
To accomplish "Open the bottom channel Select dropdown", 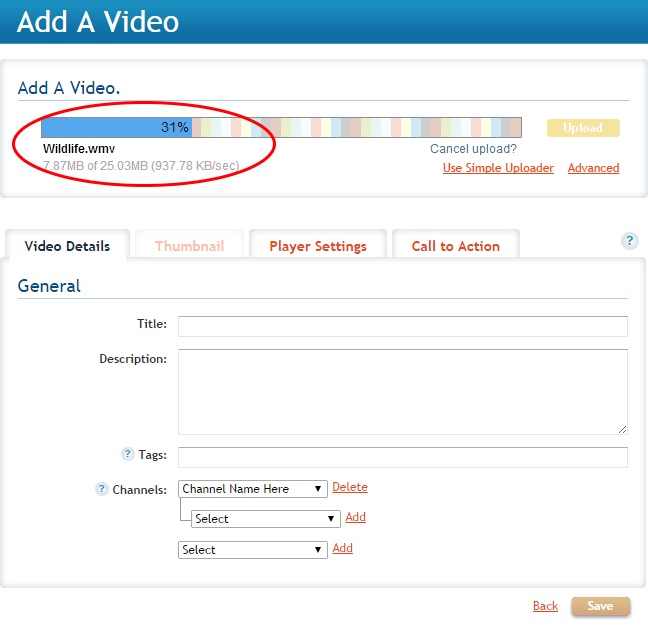I will 253,550.
